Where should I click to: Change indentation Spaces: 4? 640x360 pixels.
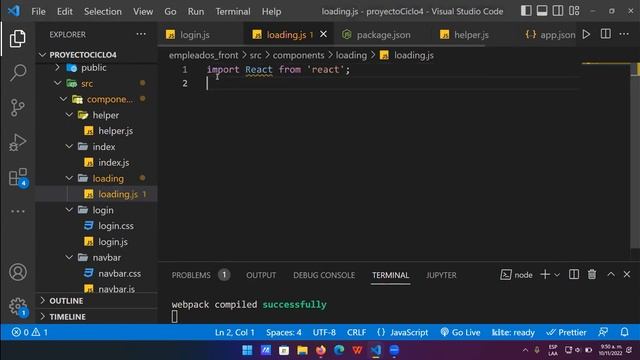284,332
